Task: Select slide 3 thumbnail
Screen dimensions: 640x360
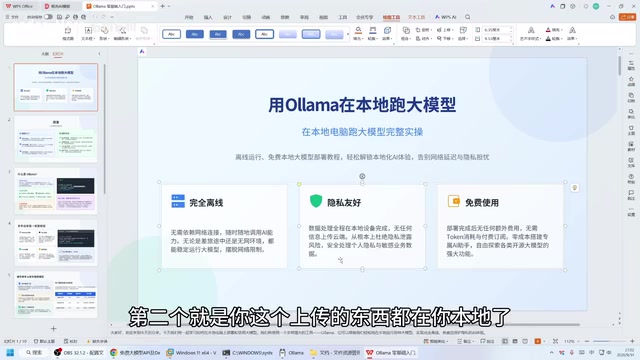Action: 56,191
